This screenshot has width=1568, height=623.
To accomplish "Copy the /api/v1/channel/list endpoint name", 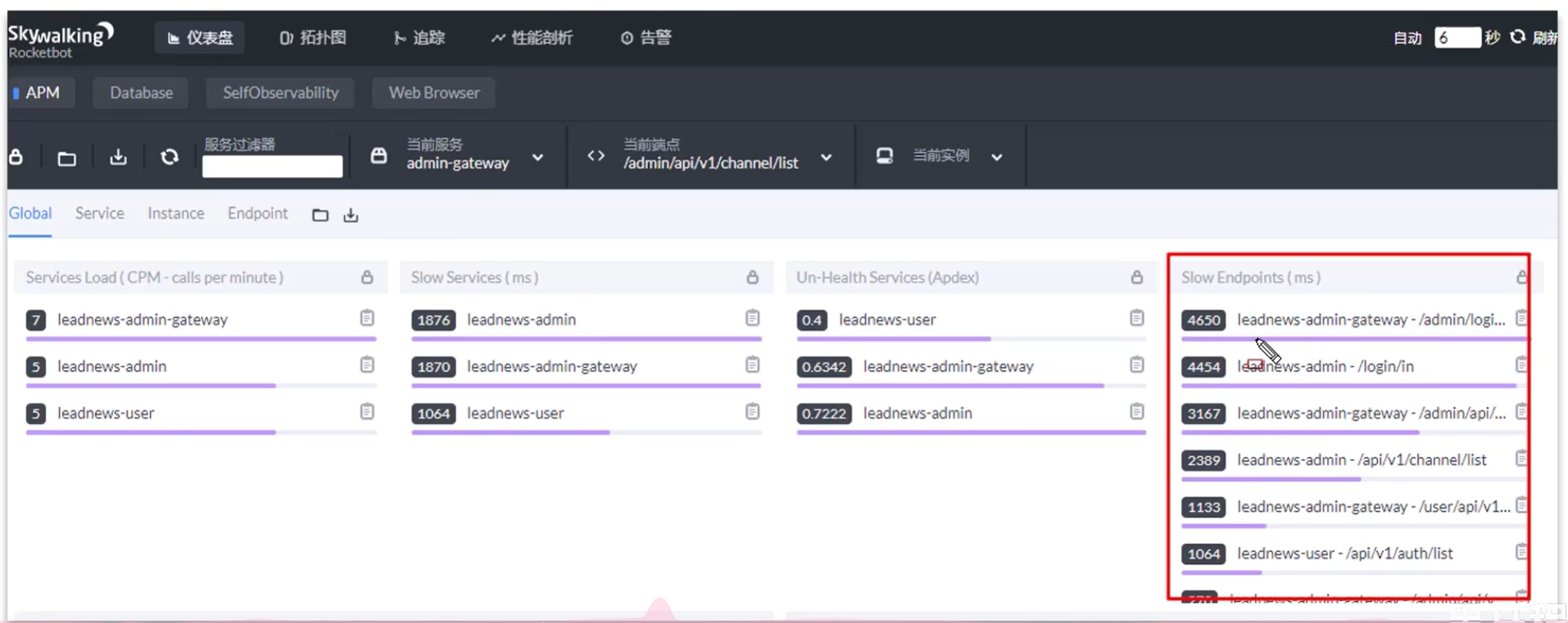I will 1521,458.
